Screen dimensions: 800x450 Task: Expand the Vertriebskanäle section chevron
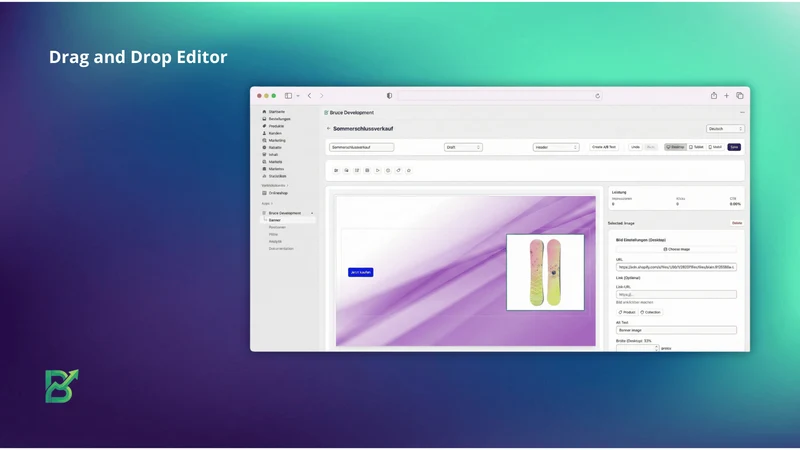[x=287, y=186]
